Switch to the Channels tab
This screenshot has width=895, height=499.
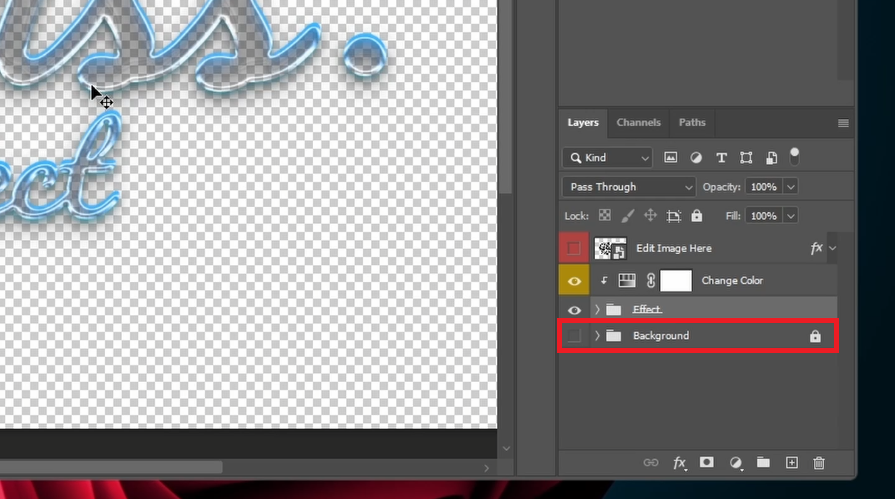coord(638,123)
